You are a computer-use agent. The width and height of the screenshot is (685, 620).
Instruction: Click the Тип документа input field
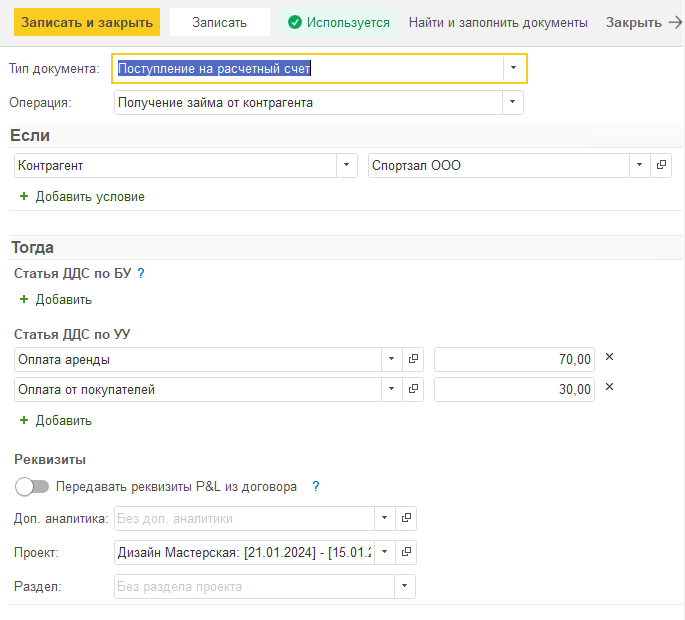(x=309, y=68)
